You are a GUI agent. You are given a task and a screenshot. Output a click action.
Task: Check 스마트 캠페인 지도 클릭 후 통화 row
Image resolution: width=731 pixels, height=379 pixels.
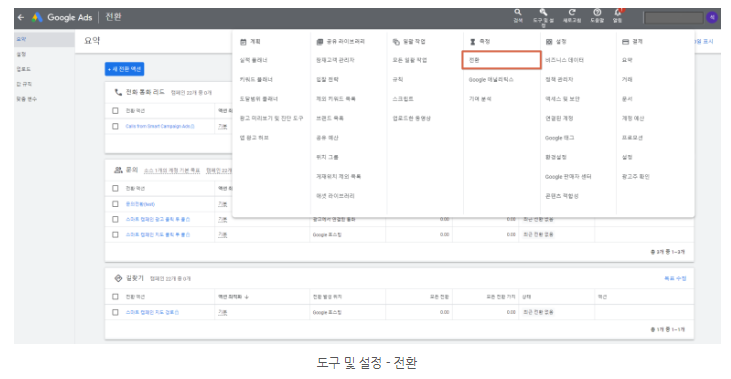115,235
